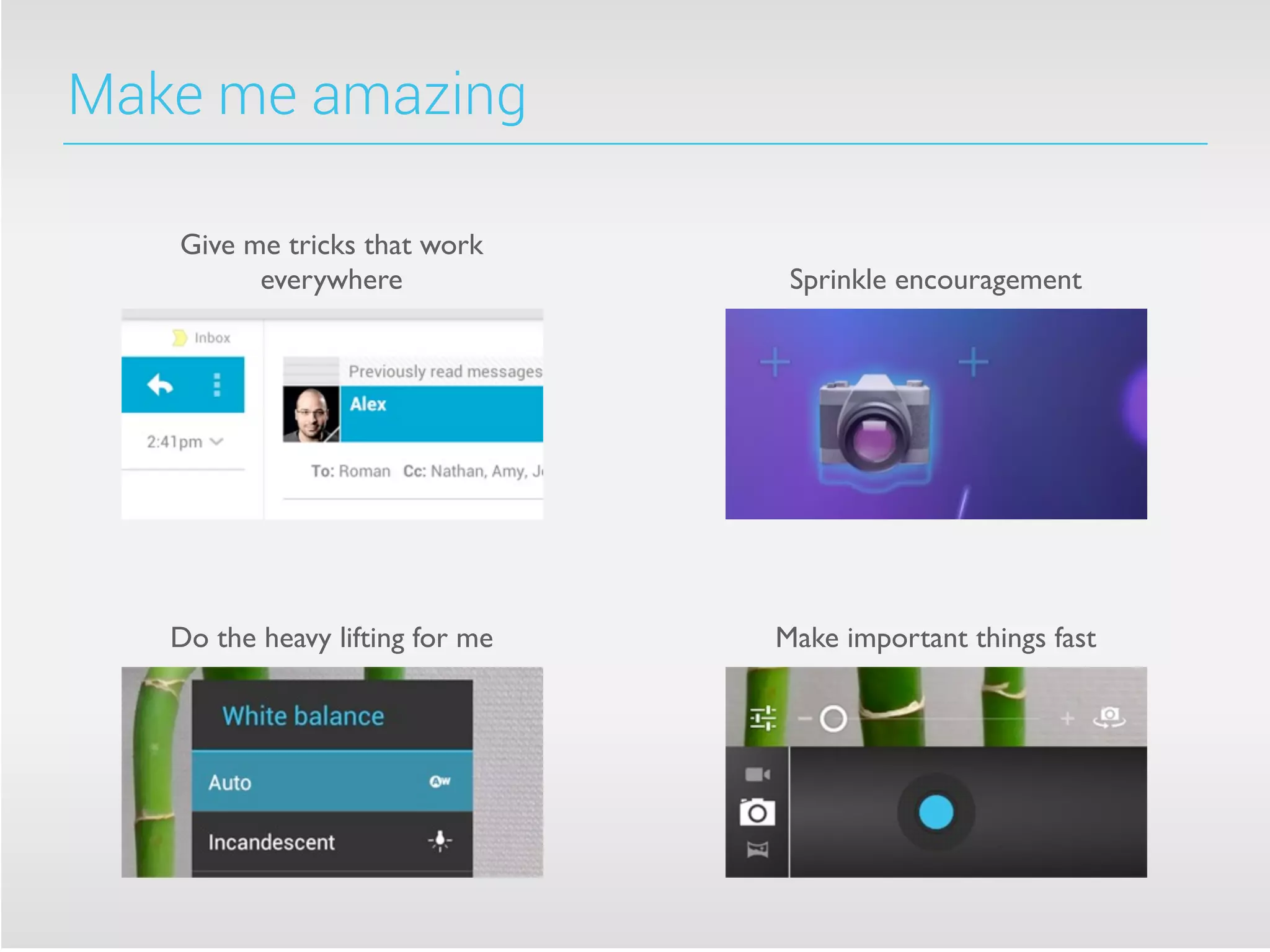Click the large purple camera icon
Screen dimensions: 1270x952
(x=874, y=428)
